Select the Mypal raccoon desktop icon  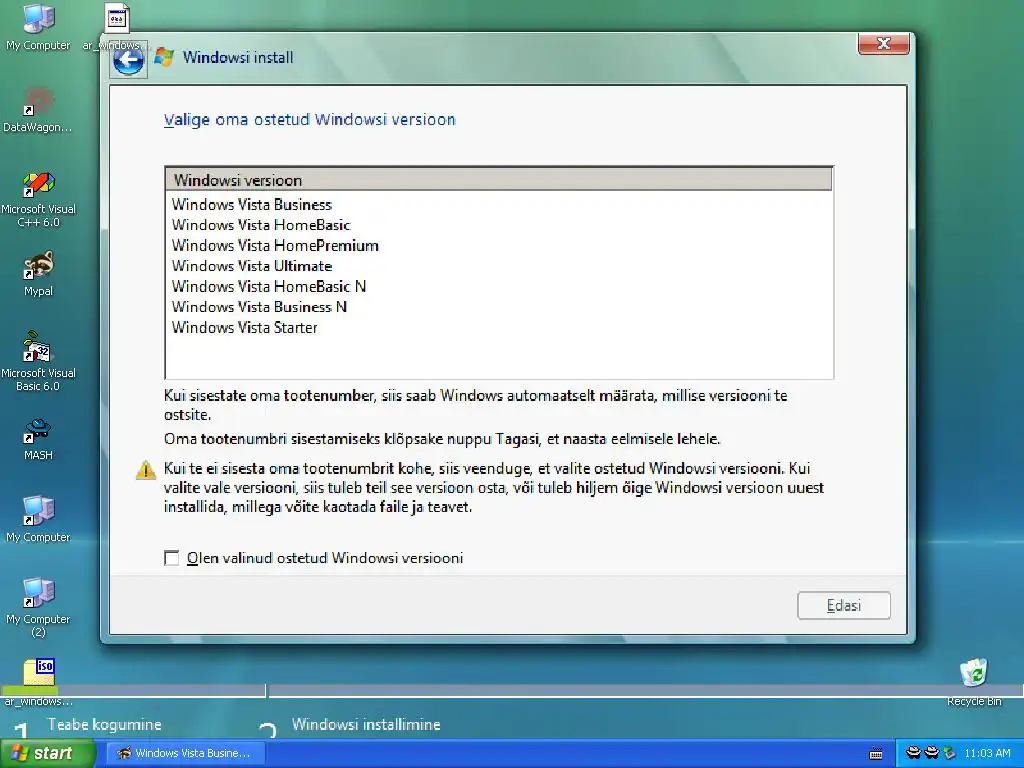(x=38, y=274)
